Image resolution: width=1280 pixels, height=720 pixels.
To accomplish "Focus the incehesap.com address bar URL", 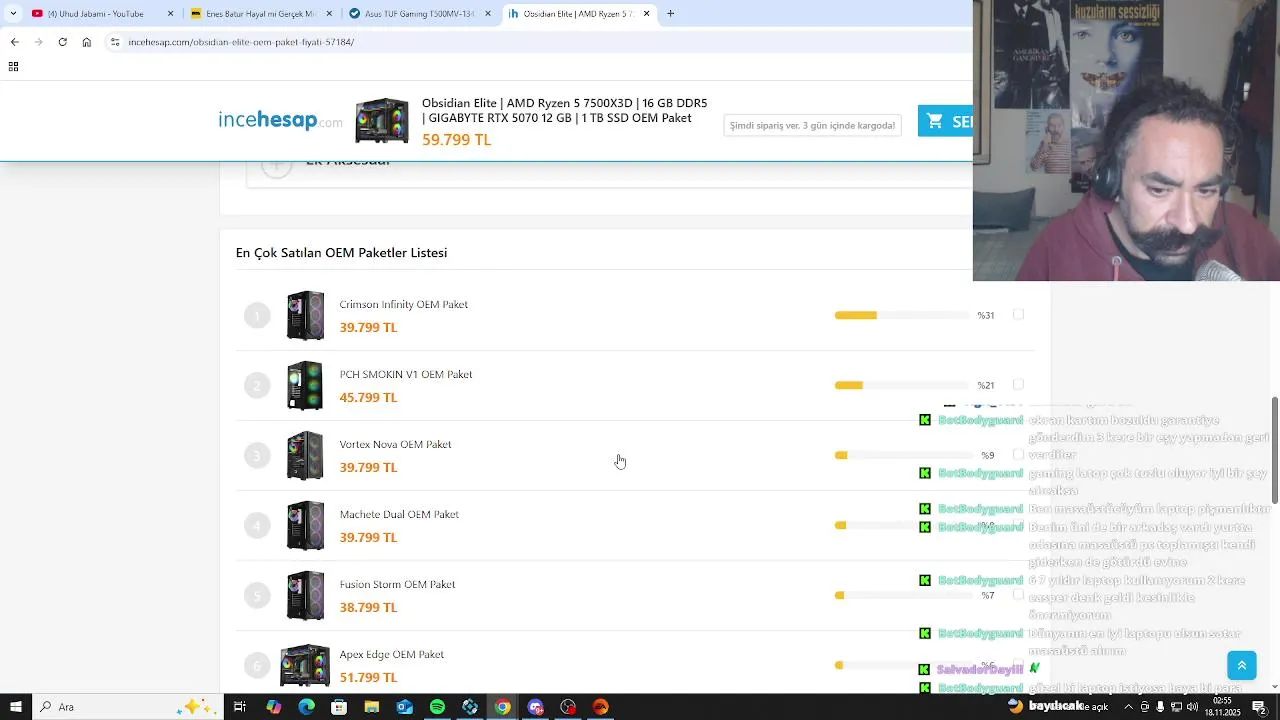I will 241,42.
